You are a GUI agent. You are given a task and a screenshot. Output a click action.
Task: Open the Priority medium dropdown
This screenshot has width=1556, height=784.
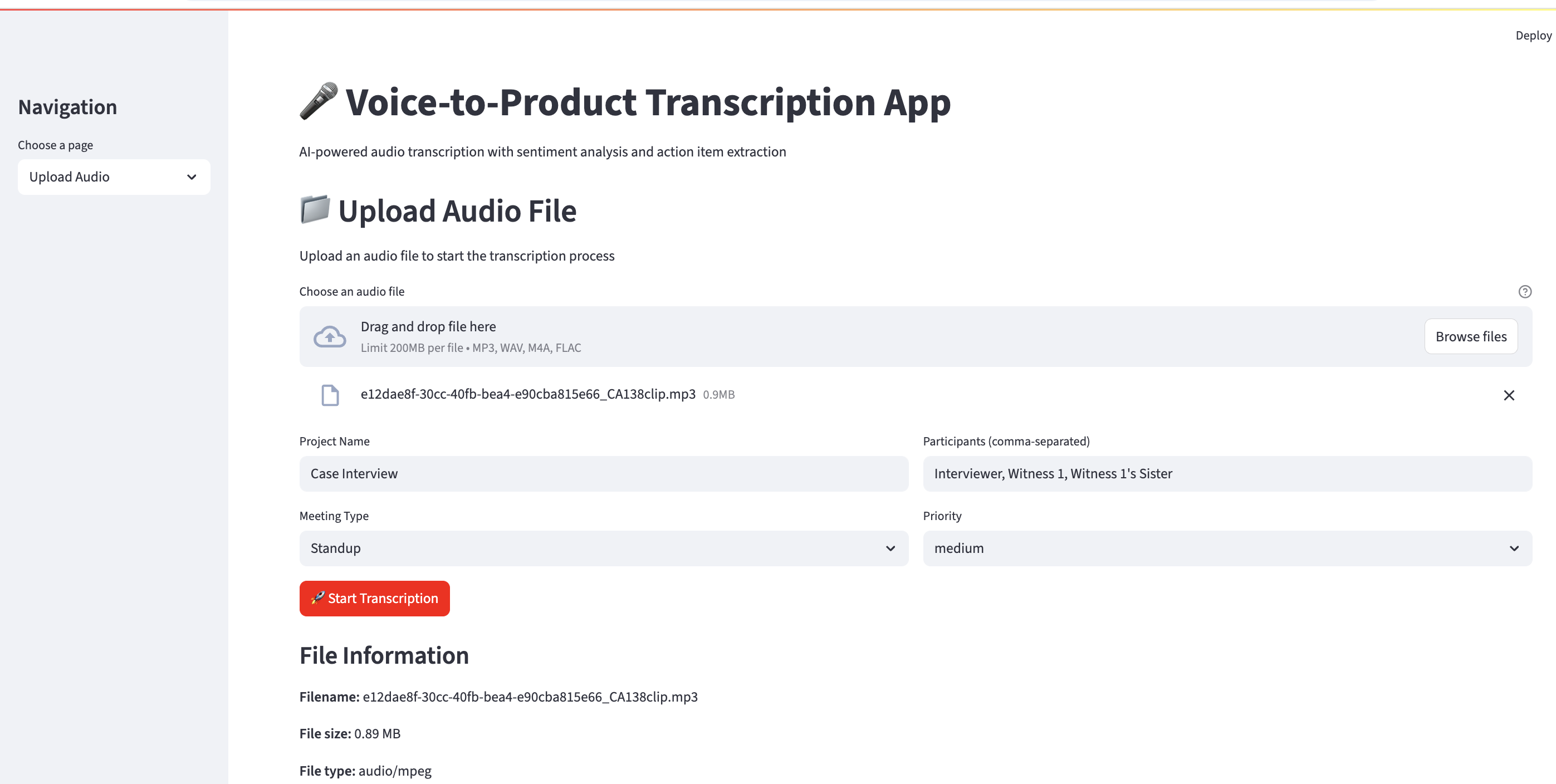click(1227, 548)
